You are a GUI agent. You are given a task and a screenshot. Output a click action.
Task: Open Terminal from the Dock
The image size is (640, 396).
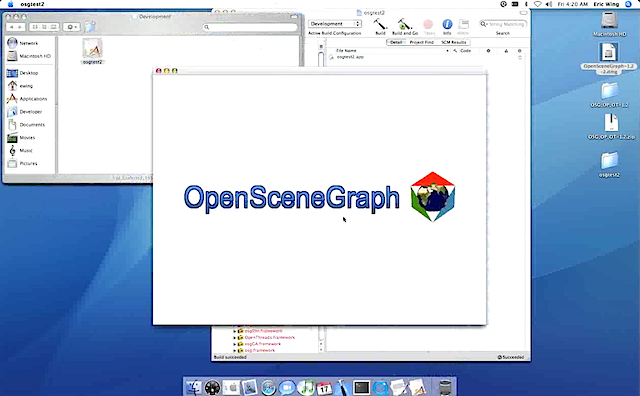(x=361, y=387)
